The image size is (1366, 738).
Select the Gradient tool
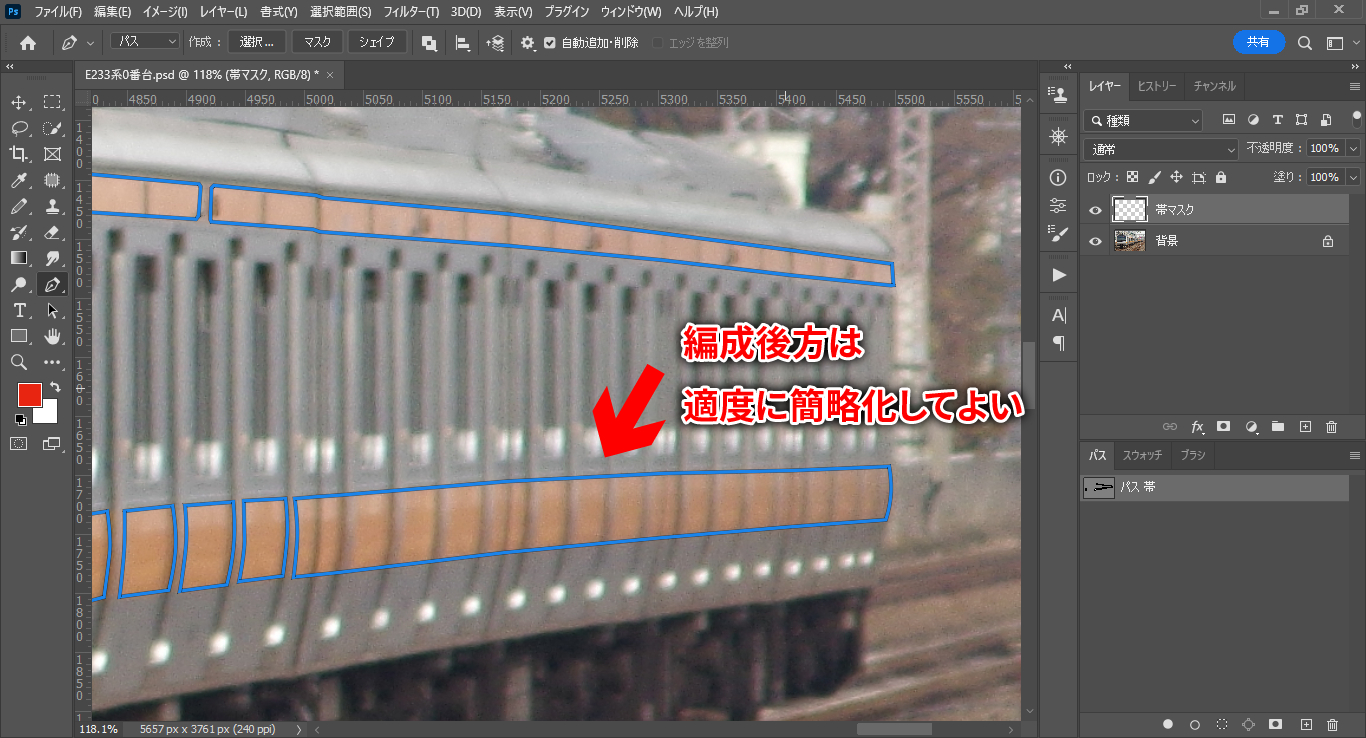(x=19, y=258)
